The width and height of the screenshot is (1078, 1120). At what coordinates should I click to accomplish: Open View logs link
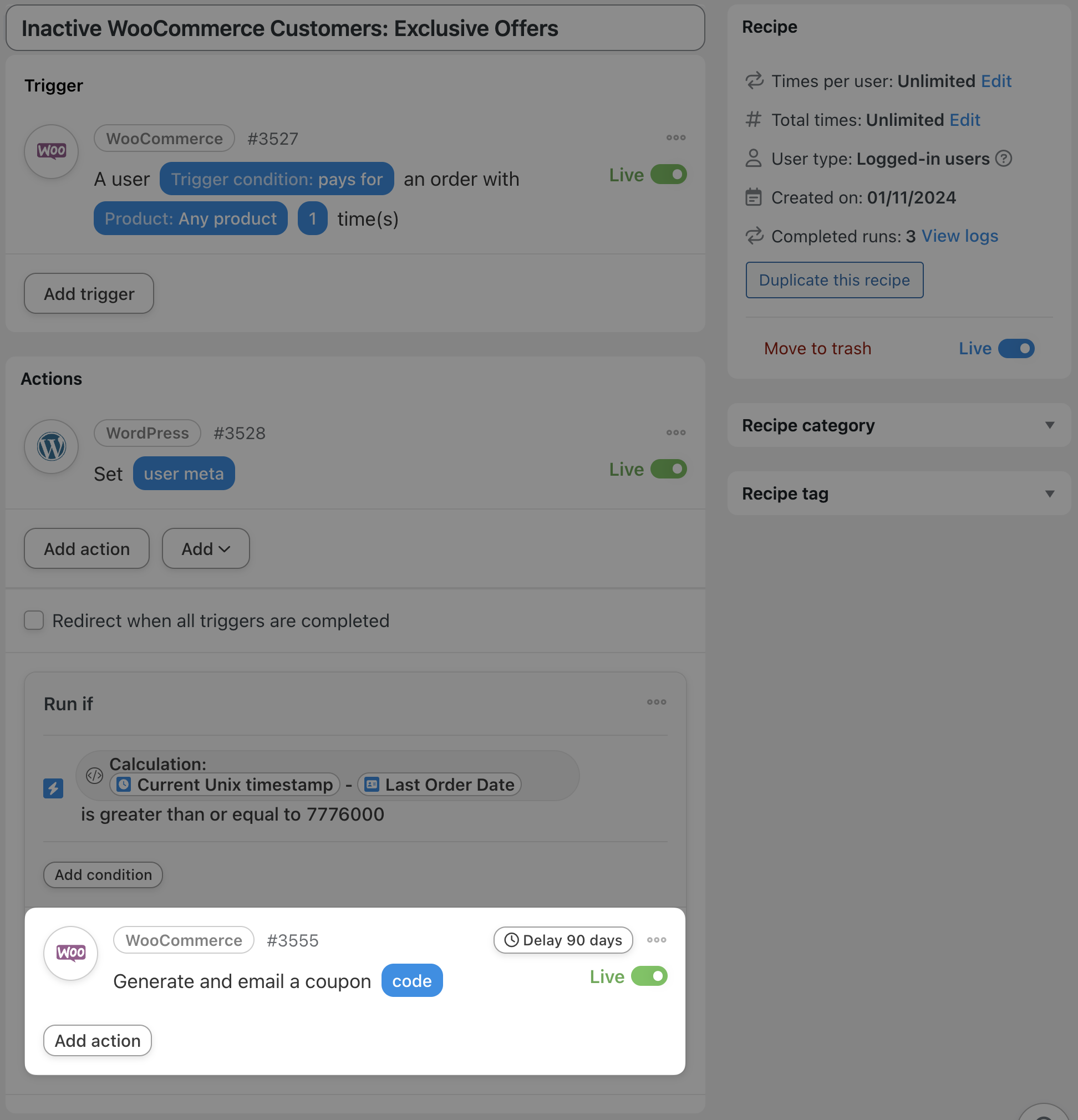[x=960, y=236]
